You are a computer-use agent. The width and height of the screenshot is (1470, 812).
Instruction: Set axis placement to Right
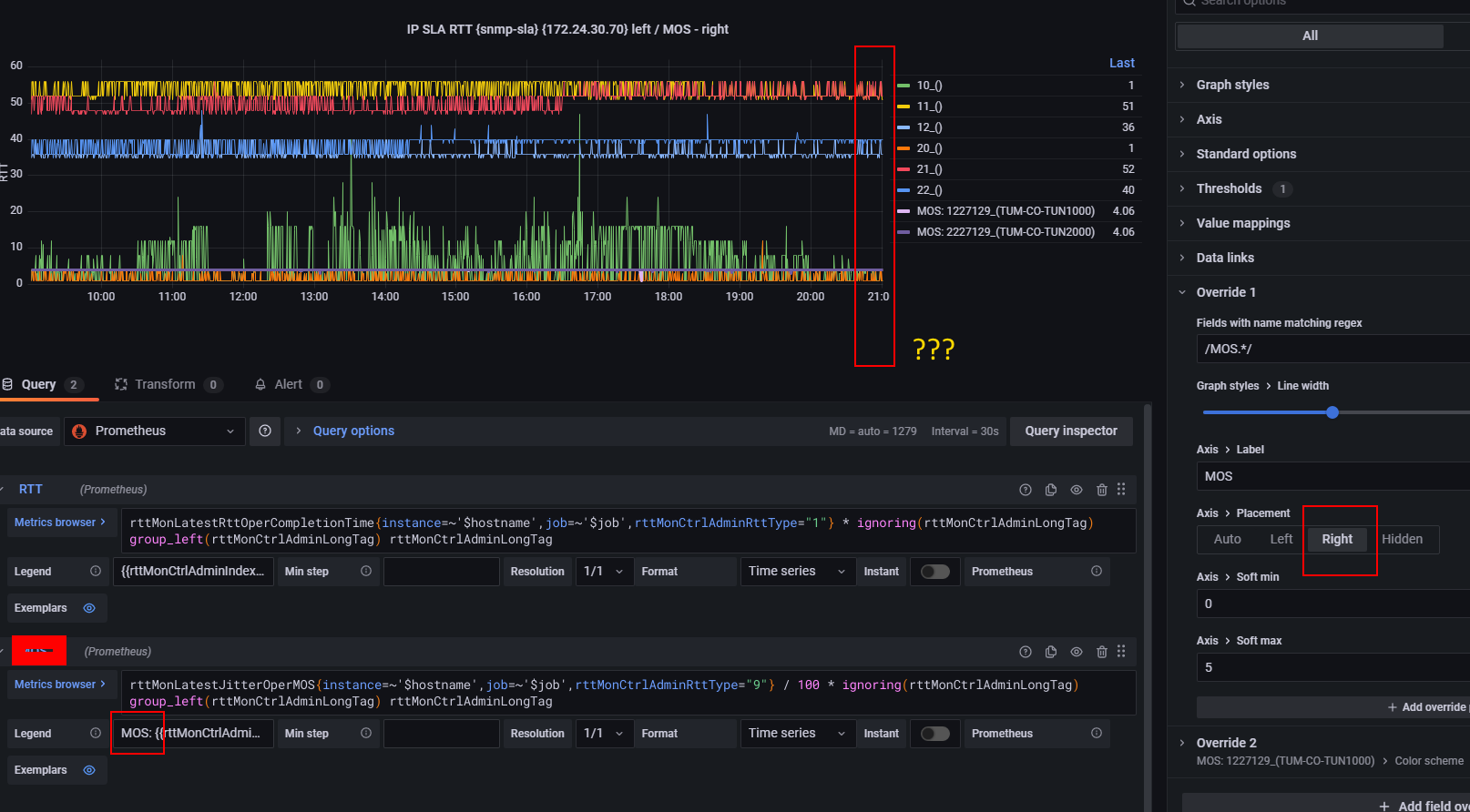click(1337, 540)
